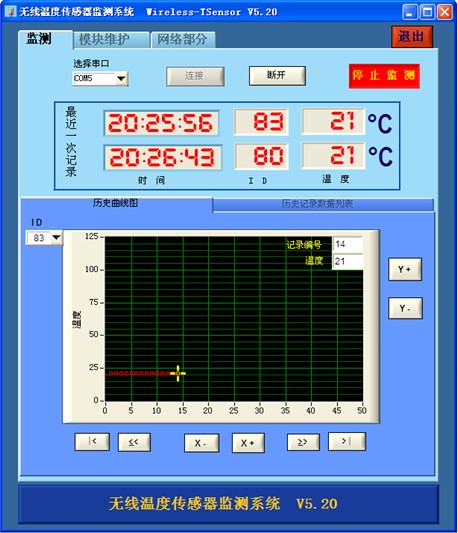Select the 历史曲线图 history chart tab
458x533 pixels.
point(116,203)
